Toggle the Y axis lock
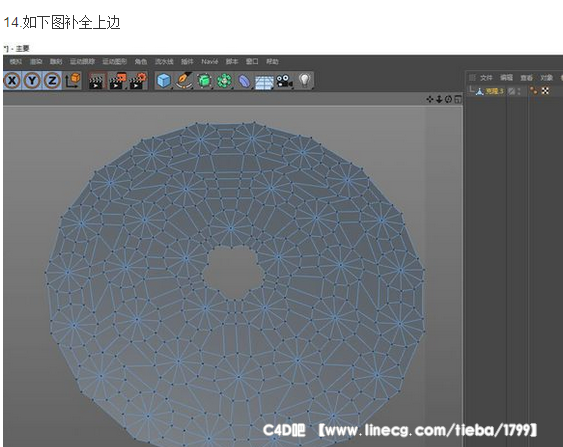The image size is (563, 447). pyautogui.click(x=32, y=80)
